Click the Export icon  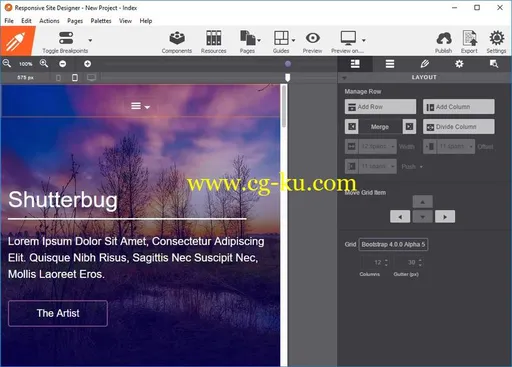pos(469,38)
